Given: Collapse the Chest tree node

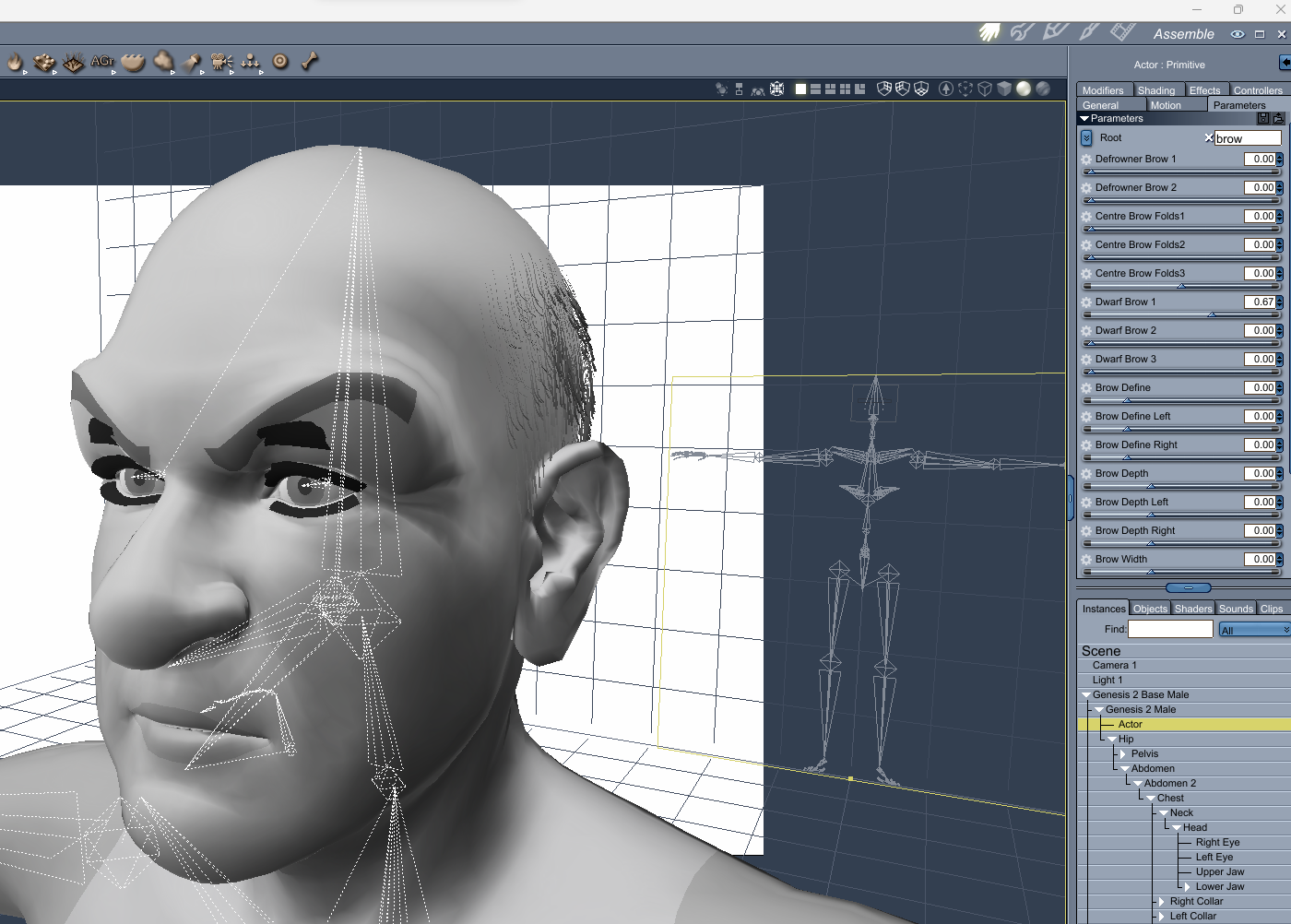Looking at the screenshot, I should click(1151, 798).
